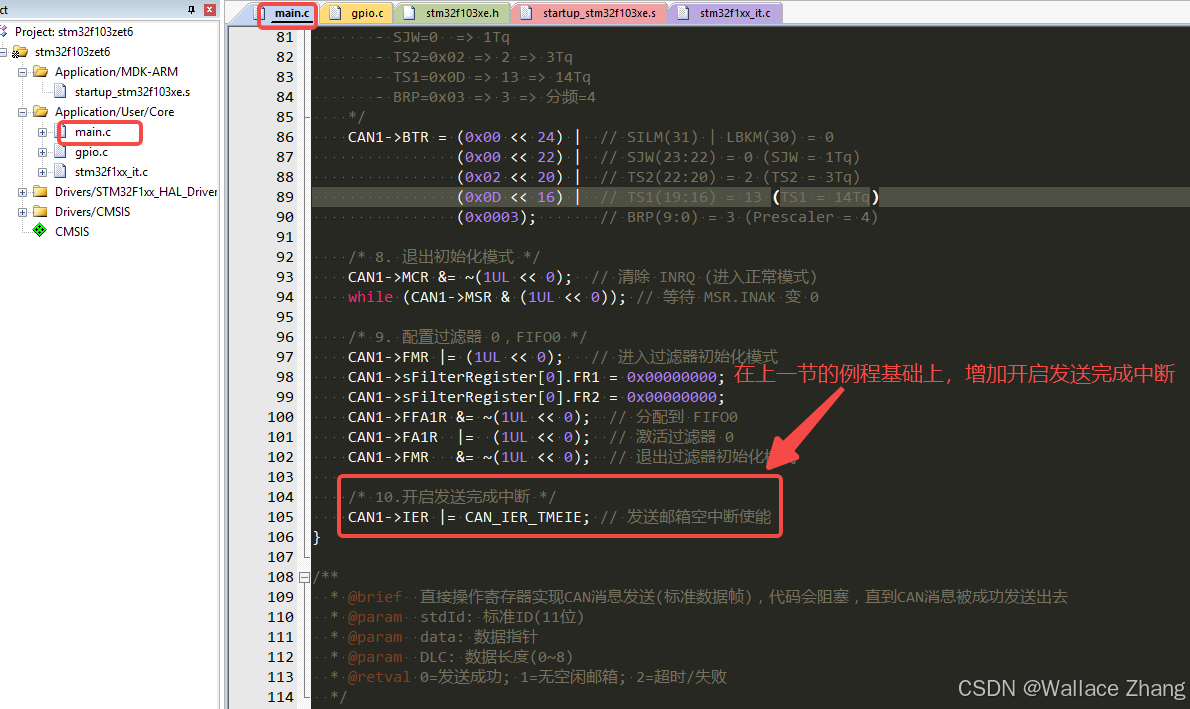Image resolution: width=1190 pixels, height=709 pixels.
Task: Expand the Drivers/CMSIS group
Action: click(x=23, y=213)
